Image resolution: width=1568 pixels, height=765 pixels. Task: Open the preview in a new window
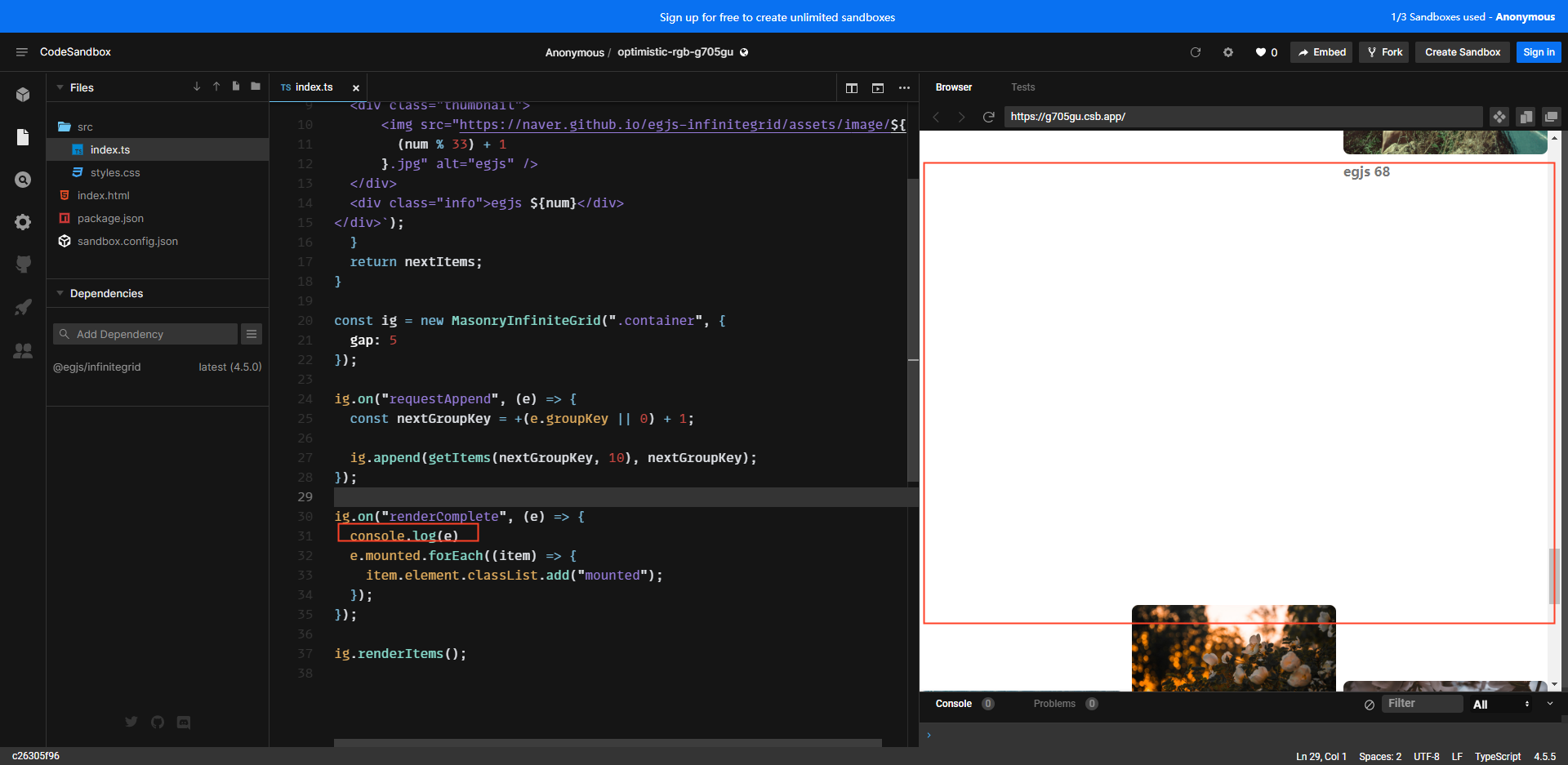click(x=1551, y=117)
